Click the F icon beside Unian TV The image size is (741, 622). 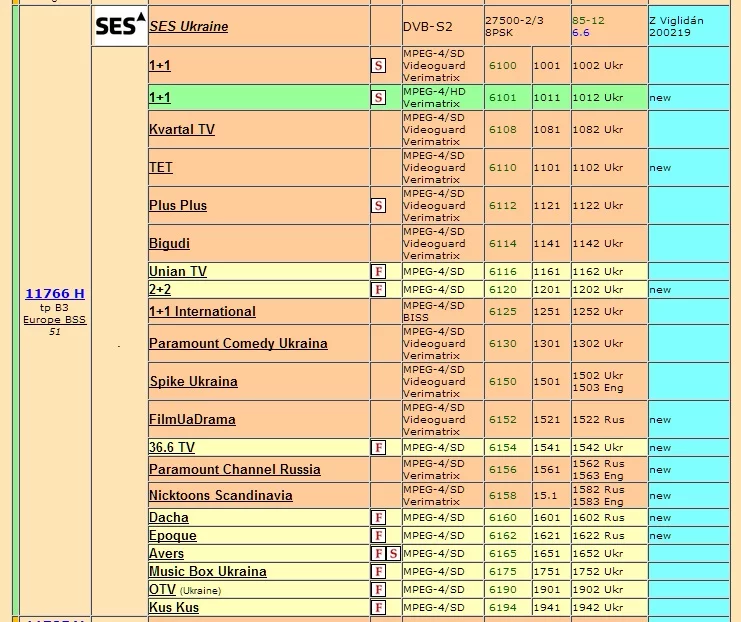[378, 272]
